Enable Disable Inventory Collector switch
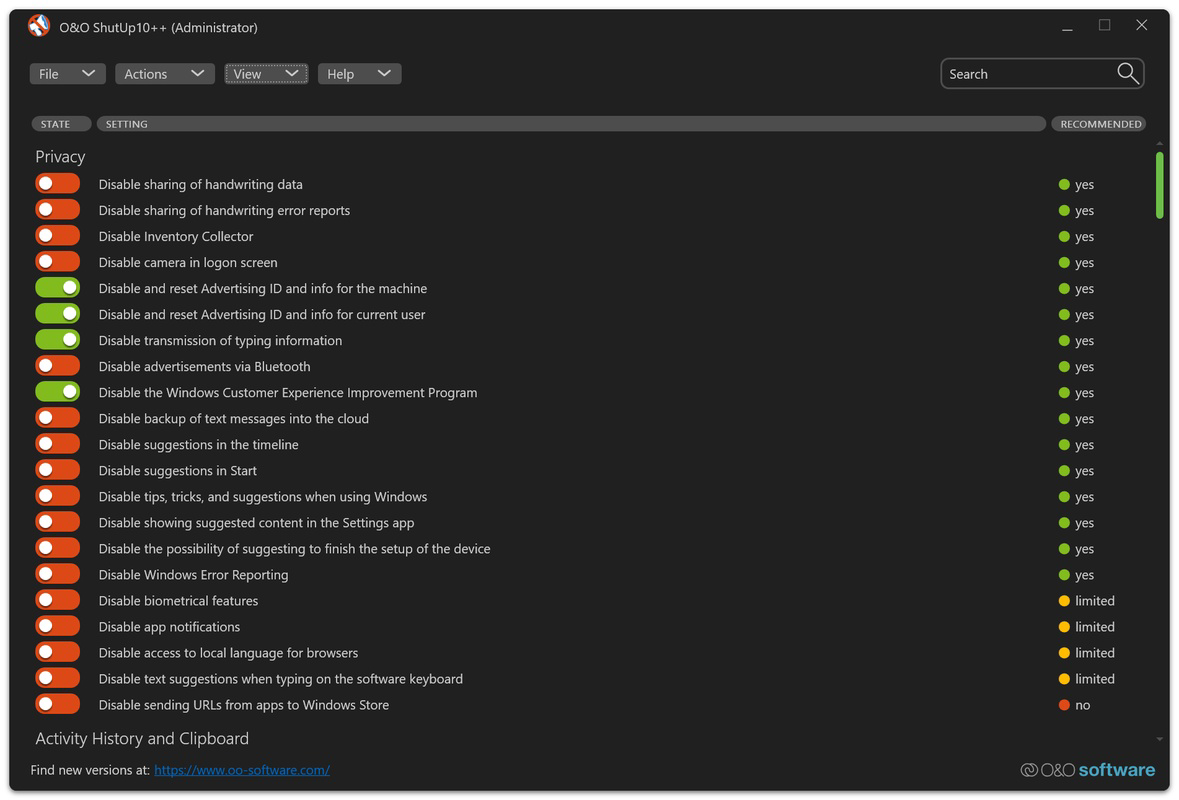Image resolution: width=1179 pixels, height=800 pixels. coord(57,235)
